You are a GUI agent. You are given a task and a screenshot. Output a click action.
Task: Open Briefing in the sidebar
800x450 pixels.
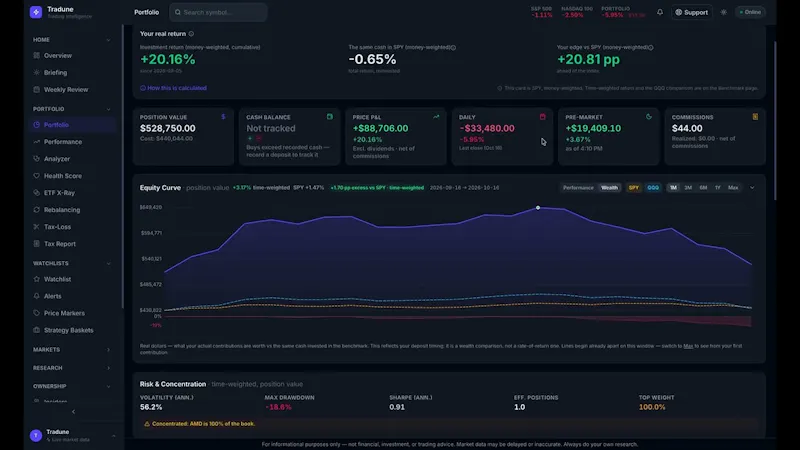[x=71, y=72]
